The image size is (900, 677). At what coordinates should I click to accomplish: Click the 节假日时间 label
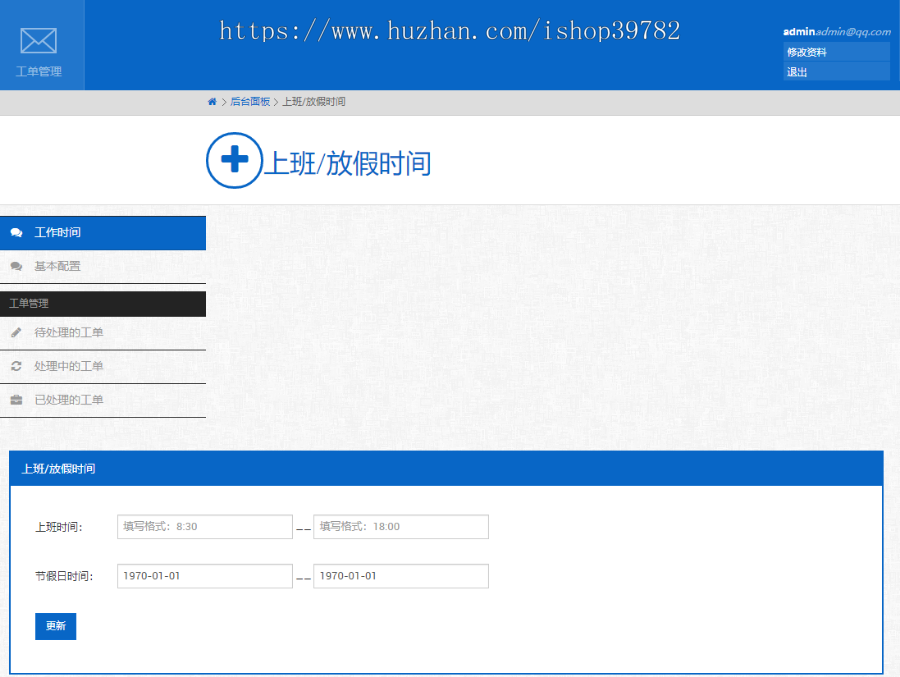64,576
